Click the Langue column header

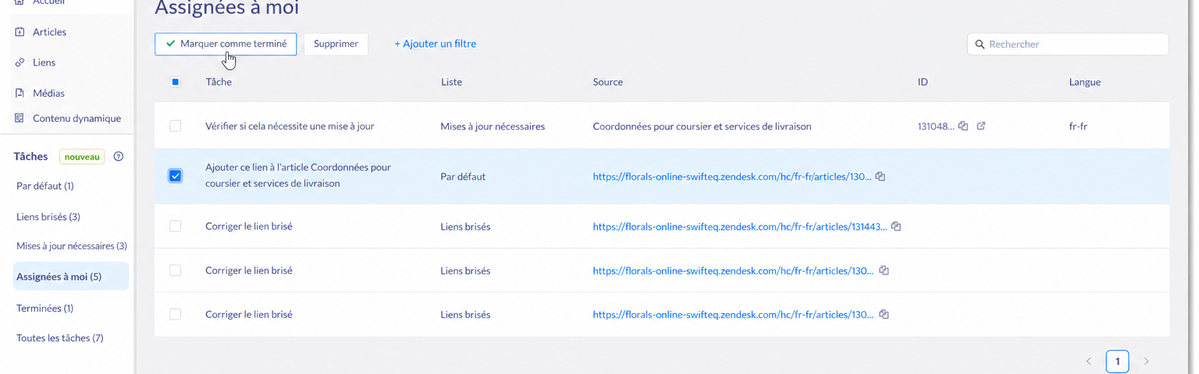(x=1084, y=82)
